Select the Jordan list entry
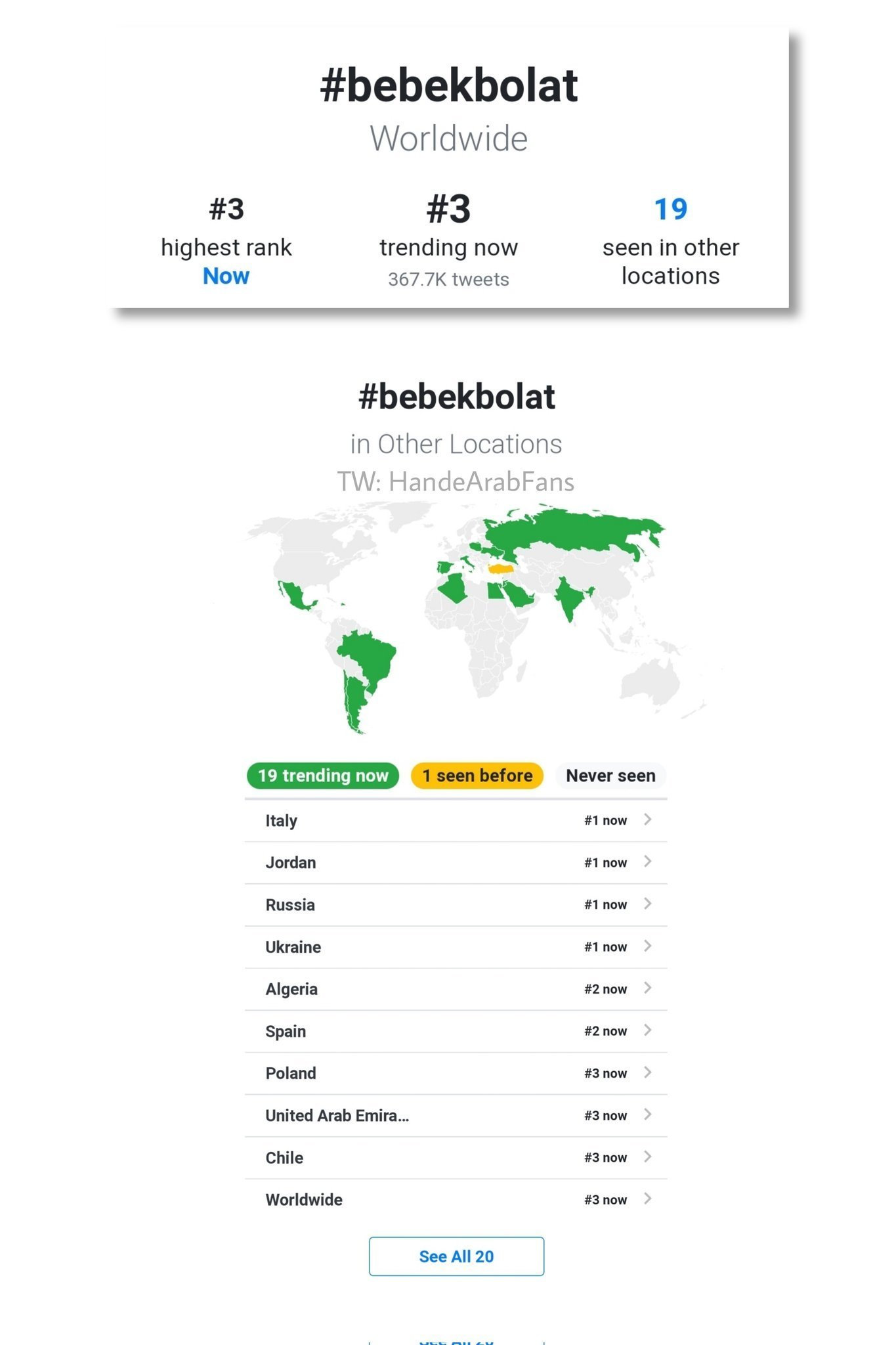Viewport: 896px width, 1345px height. (x=291, y=863)
